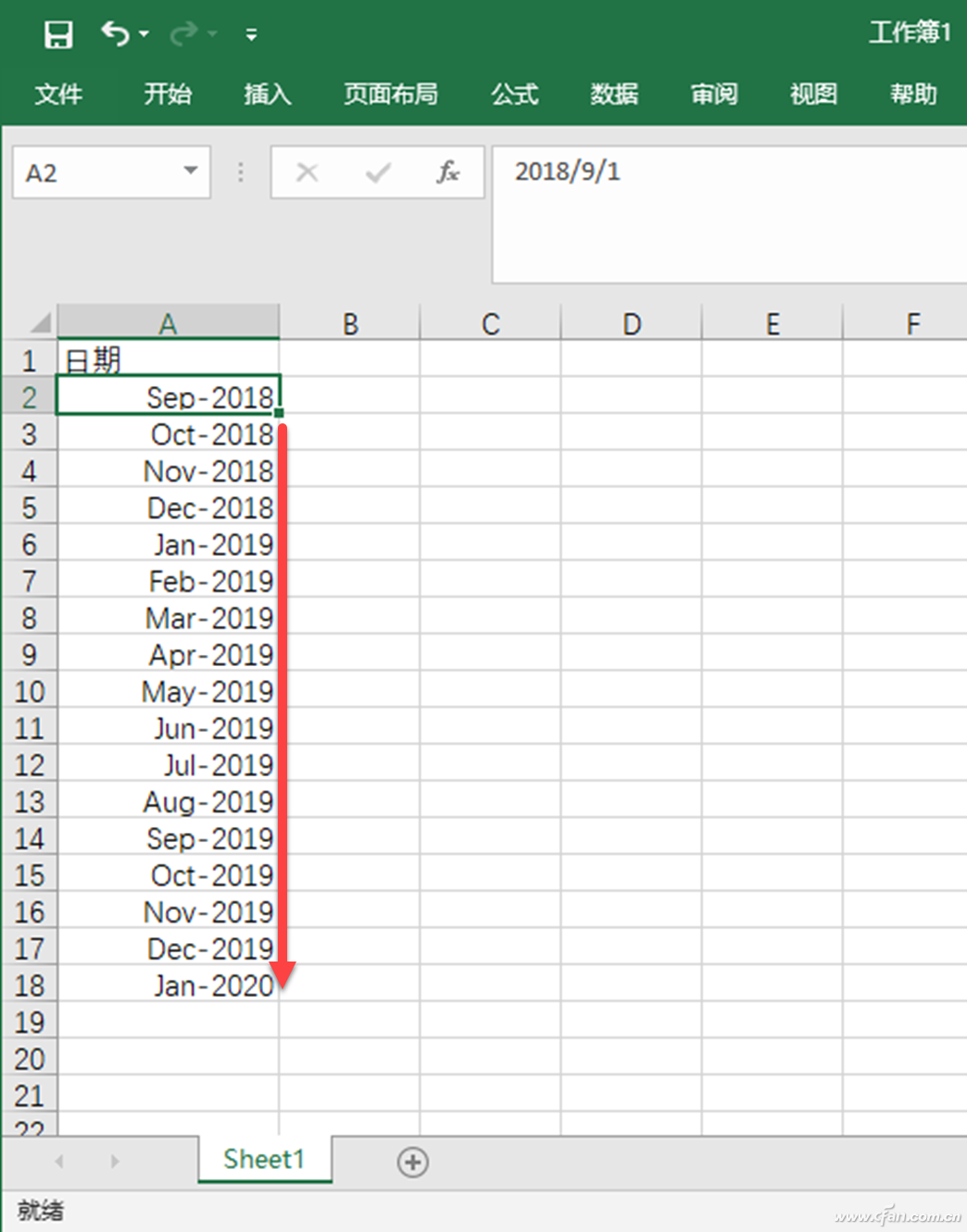The height and width of the screenshot is (1232, 967).
Task: Click cell with May-2019
Action: [x=168, y=691]
